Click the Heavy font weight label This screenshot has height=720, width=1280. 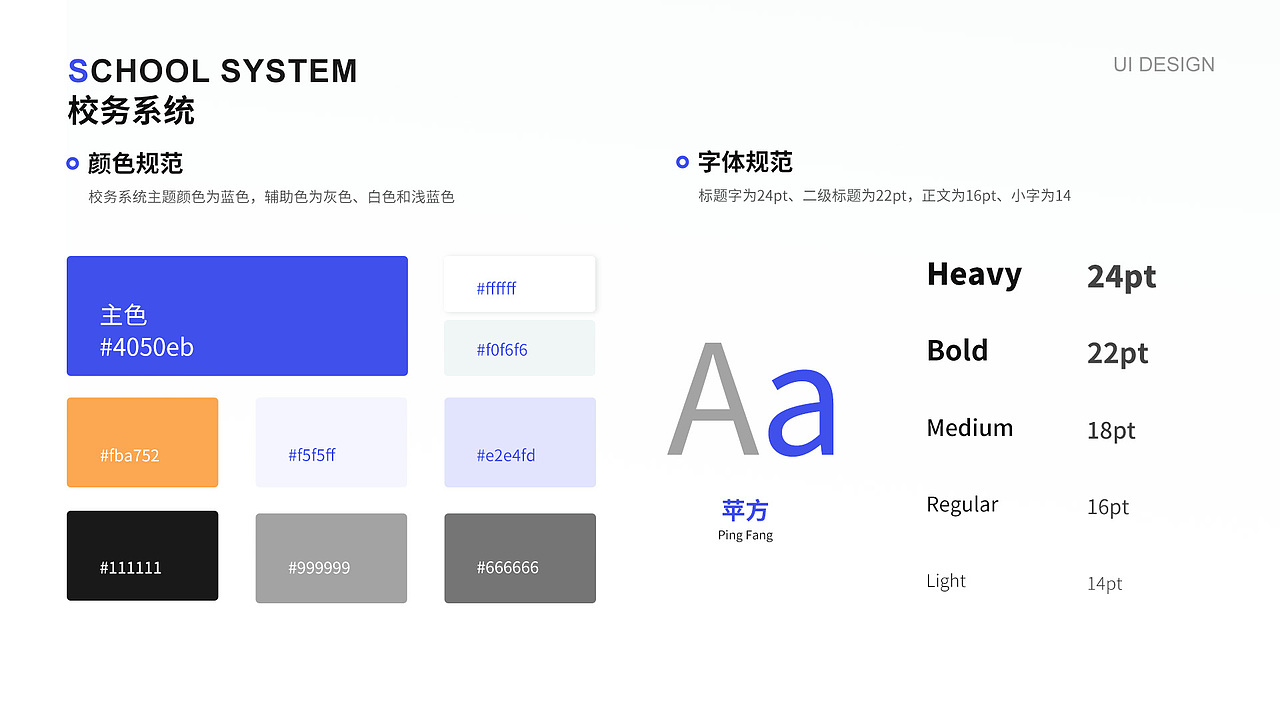click(974, 274)
